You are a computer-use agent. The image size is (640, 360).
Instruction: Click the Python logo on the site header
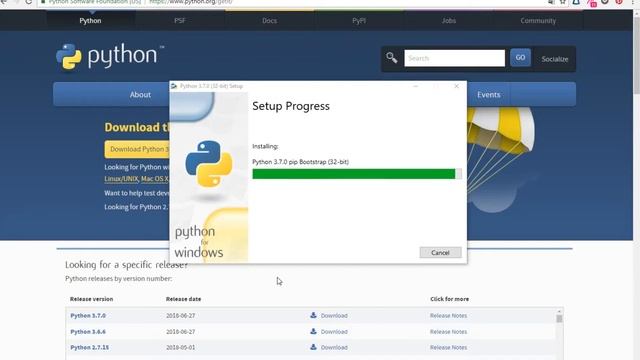[x=110, y=56]
